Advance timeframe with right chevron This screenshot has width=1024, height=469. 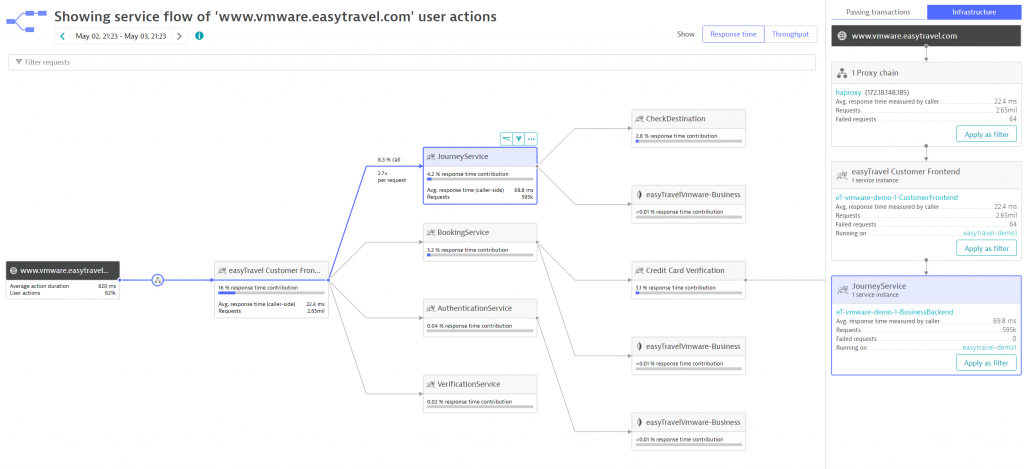pos(180,36)
